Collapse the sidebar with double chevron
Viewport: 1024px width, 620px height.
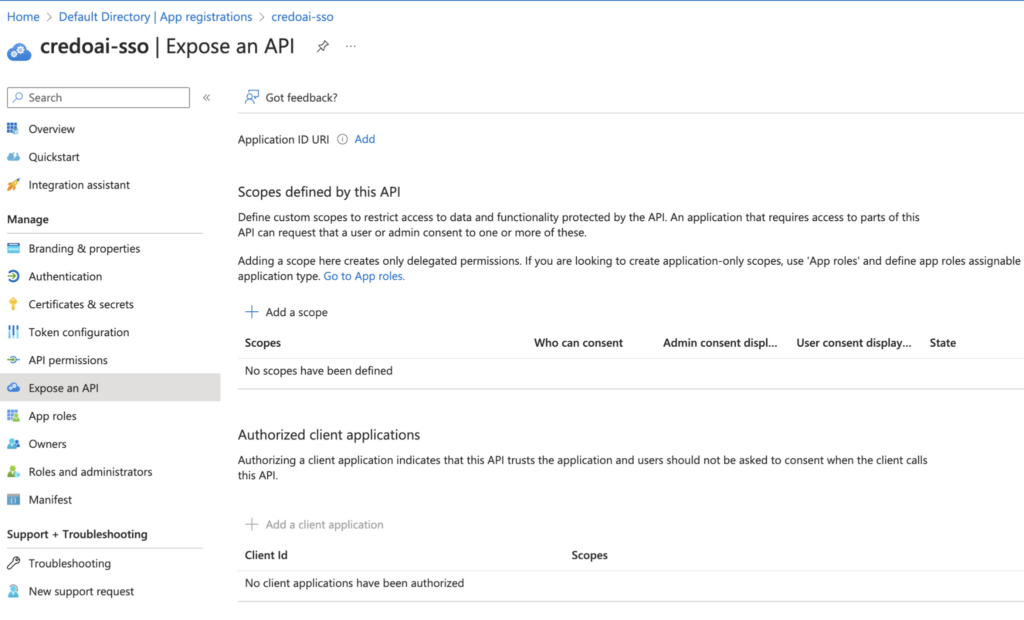tap(206, 97)
